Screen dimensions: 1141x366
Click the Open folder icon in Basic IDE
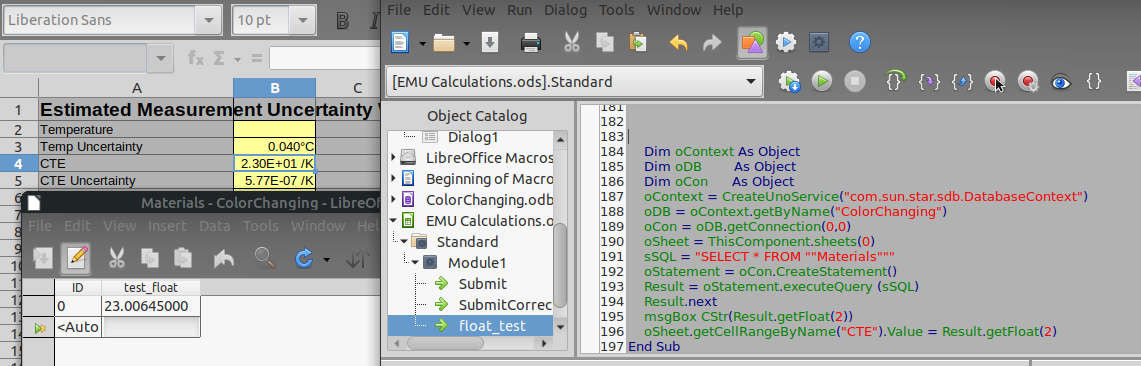pos(444,43)
